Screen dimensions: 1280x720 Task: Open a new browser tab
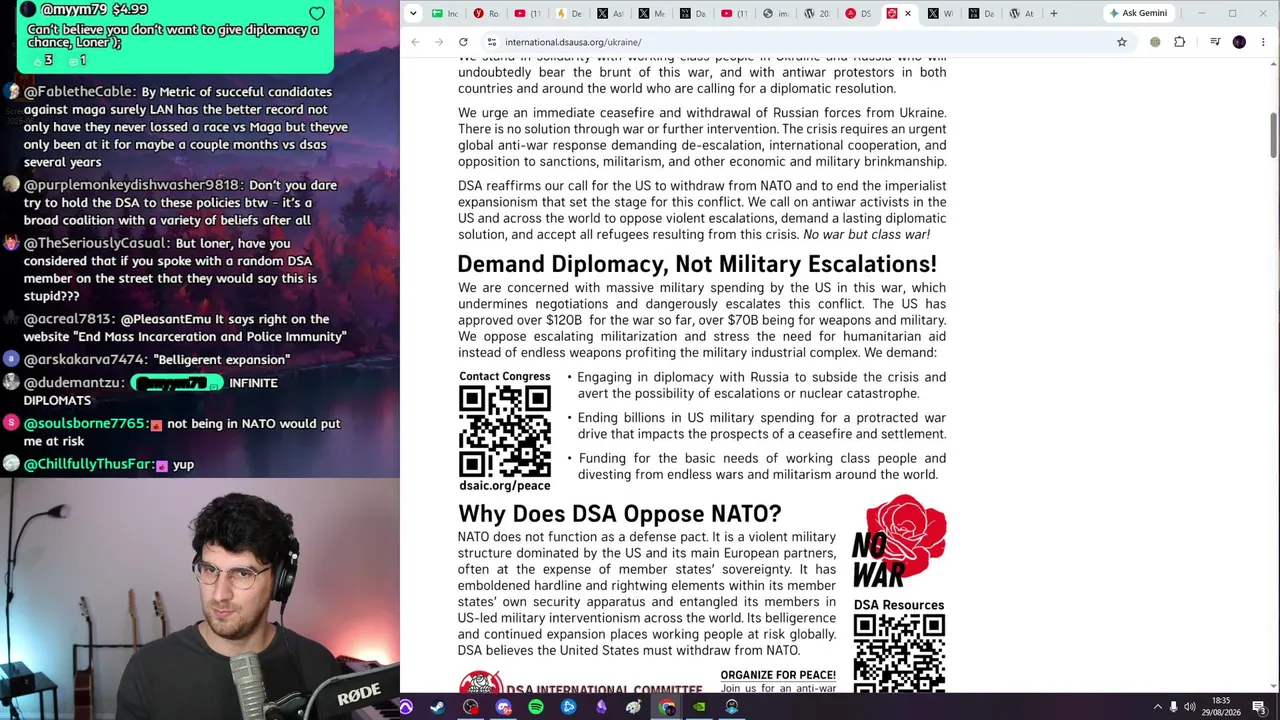pos(1053,13)
